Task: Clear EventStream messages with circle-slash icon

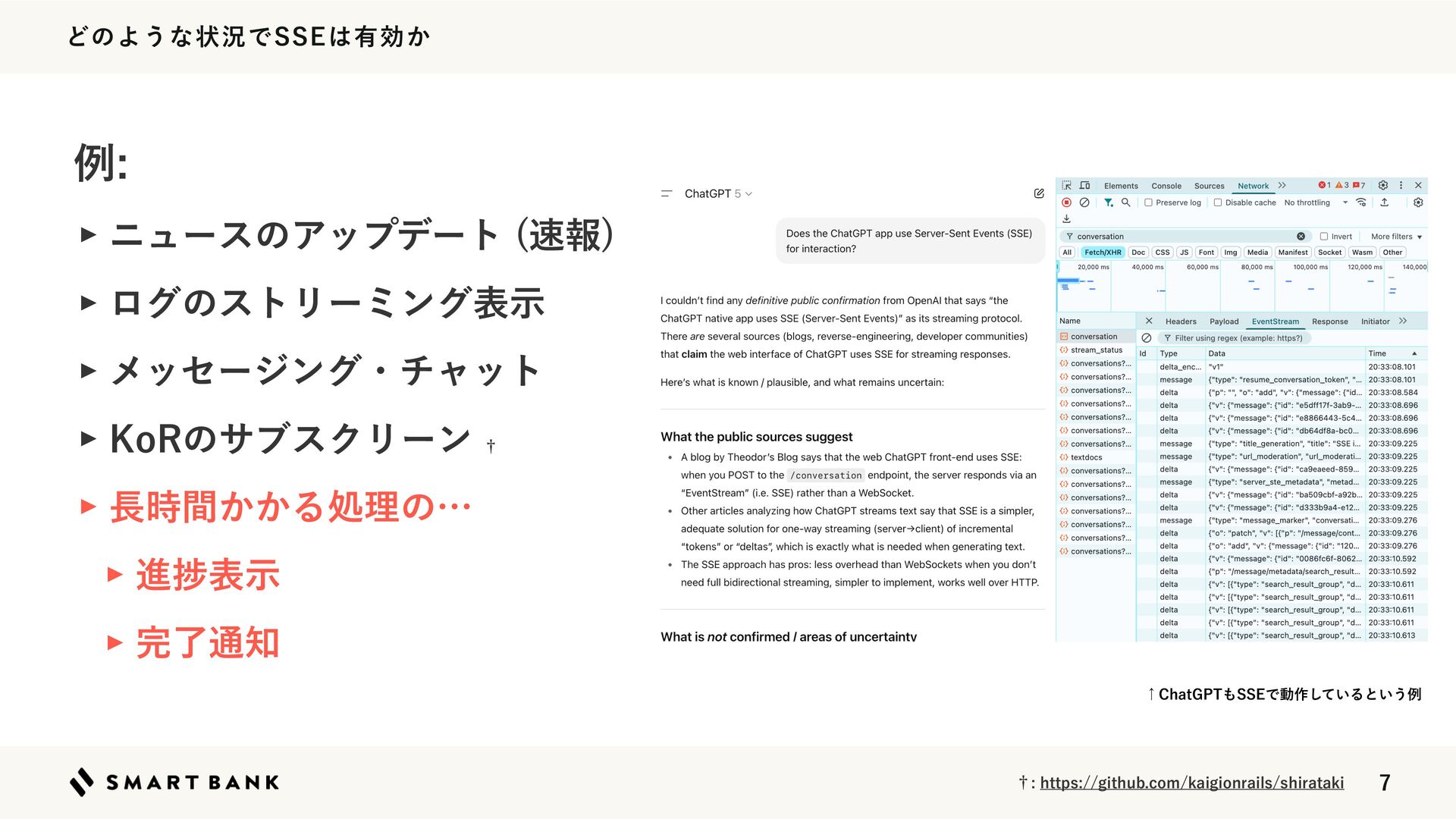Action: tap(1146, 338)
